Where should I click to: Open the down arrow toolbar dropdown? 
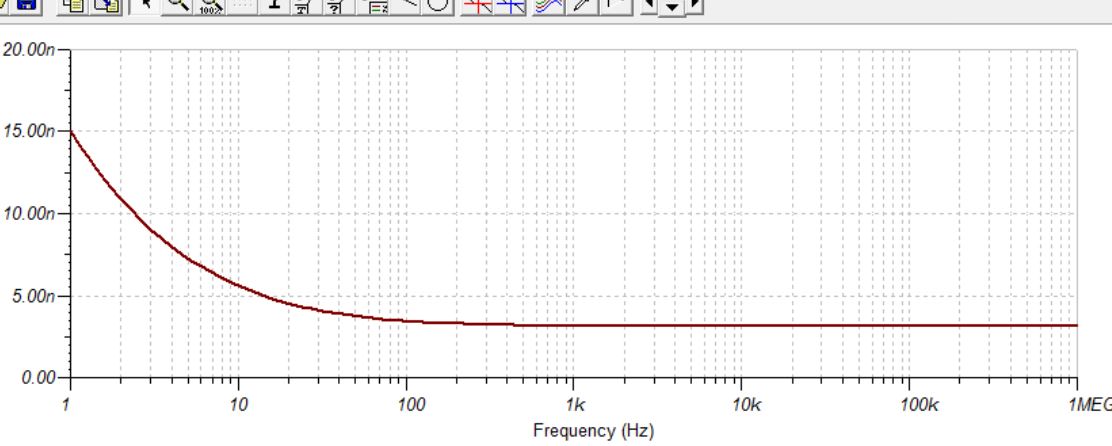[672, 6]
